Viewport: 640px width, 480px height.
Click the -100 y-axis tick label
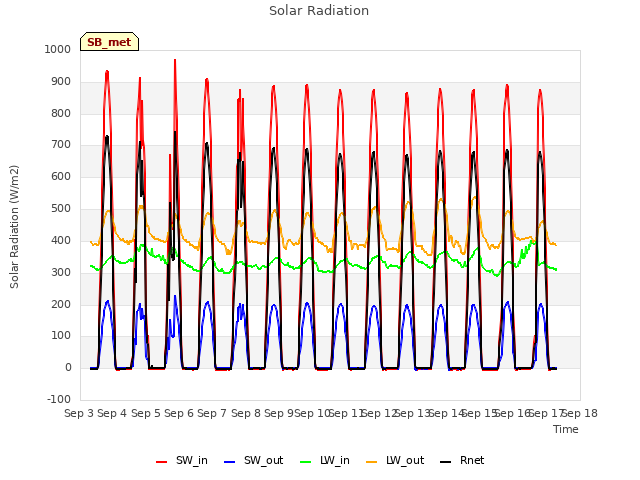pyautogui.click(x=59, y=399)
